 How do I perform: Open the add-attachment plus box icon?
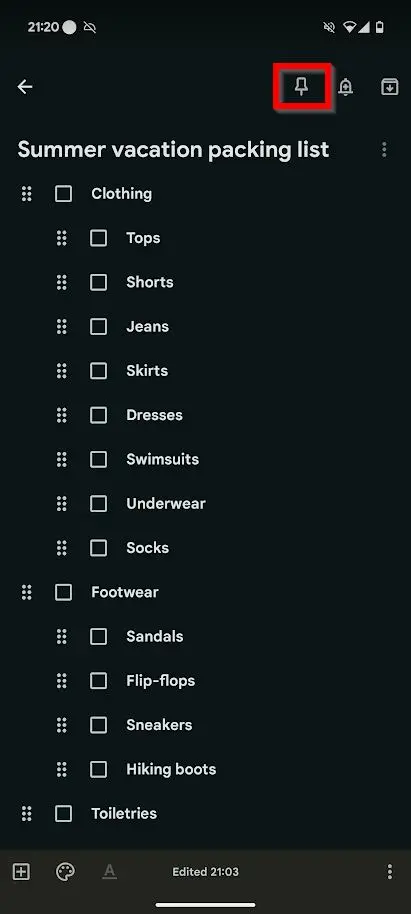21,871
